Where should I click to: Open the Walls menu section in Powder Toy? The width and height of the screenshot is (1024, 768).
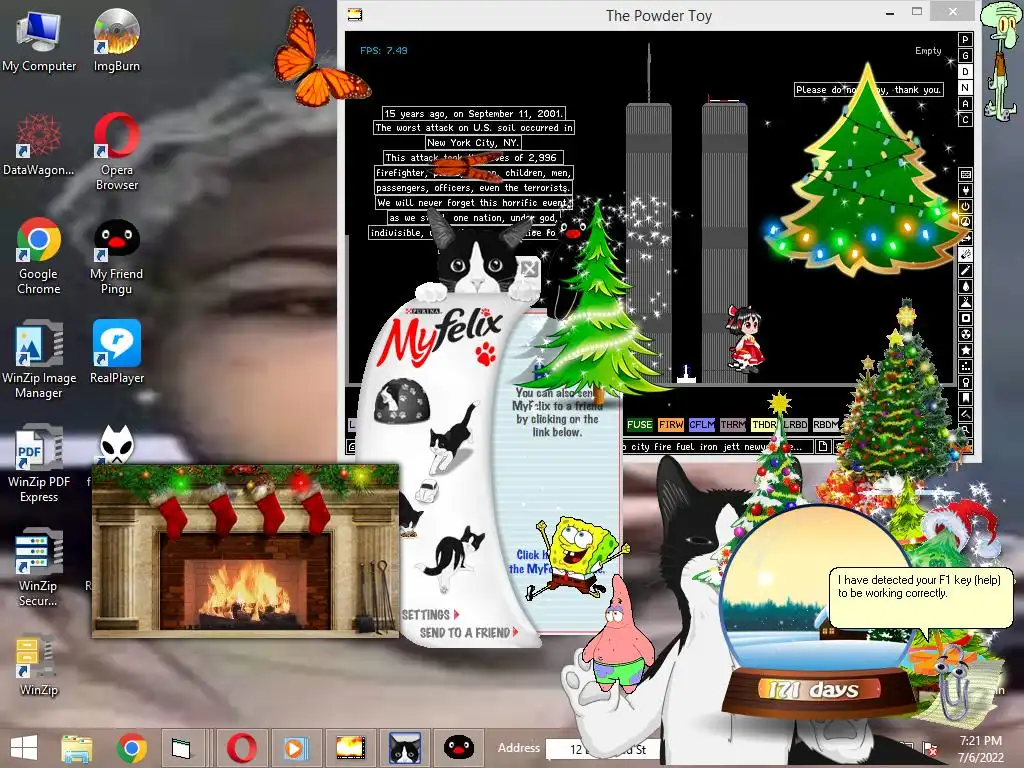click(x=965, y=174)
